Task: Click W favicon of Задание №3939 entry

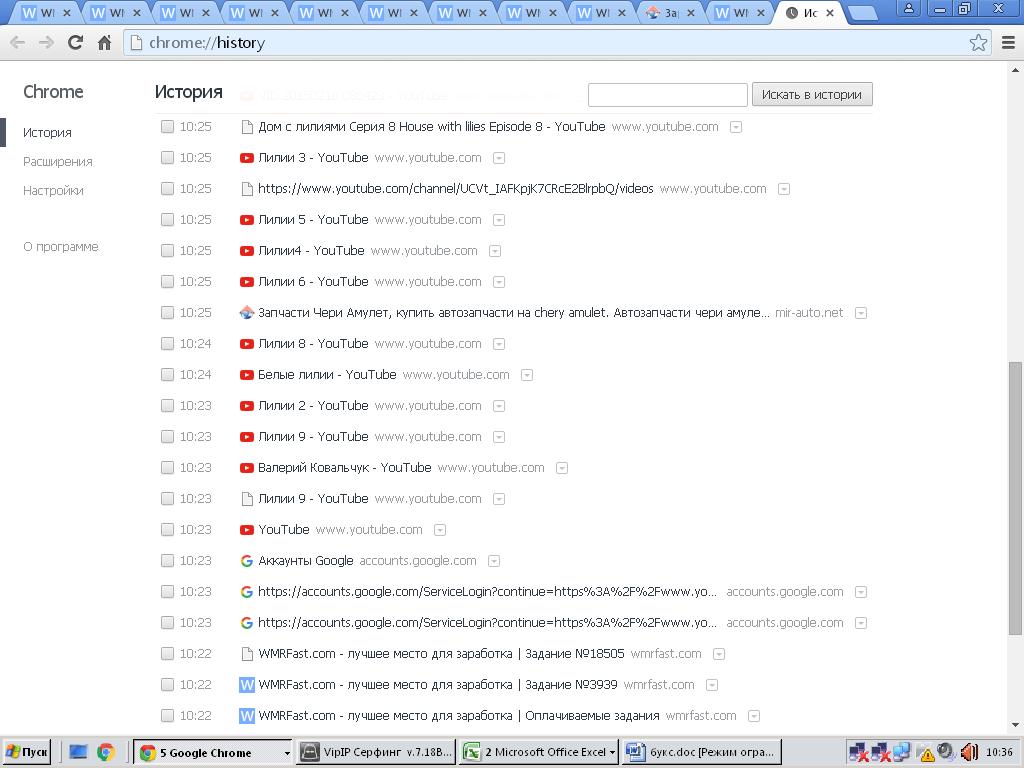Action: [x=247, y=685]
